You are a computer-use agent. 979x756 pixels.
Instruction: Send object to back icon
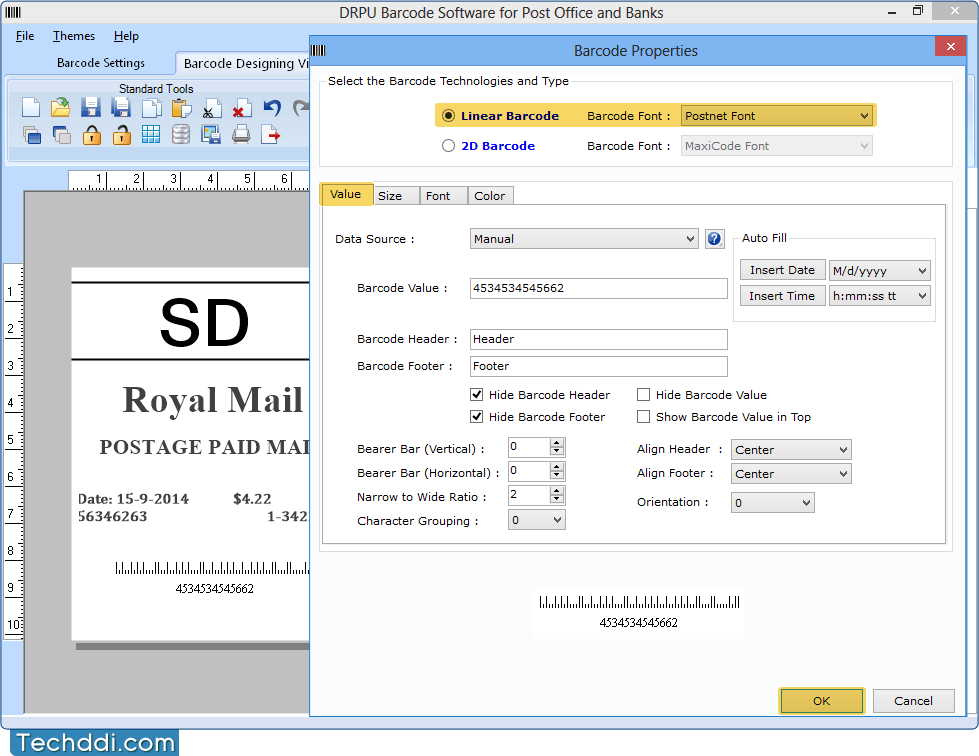pyautogui.click(x=61, y=134)
